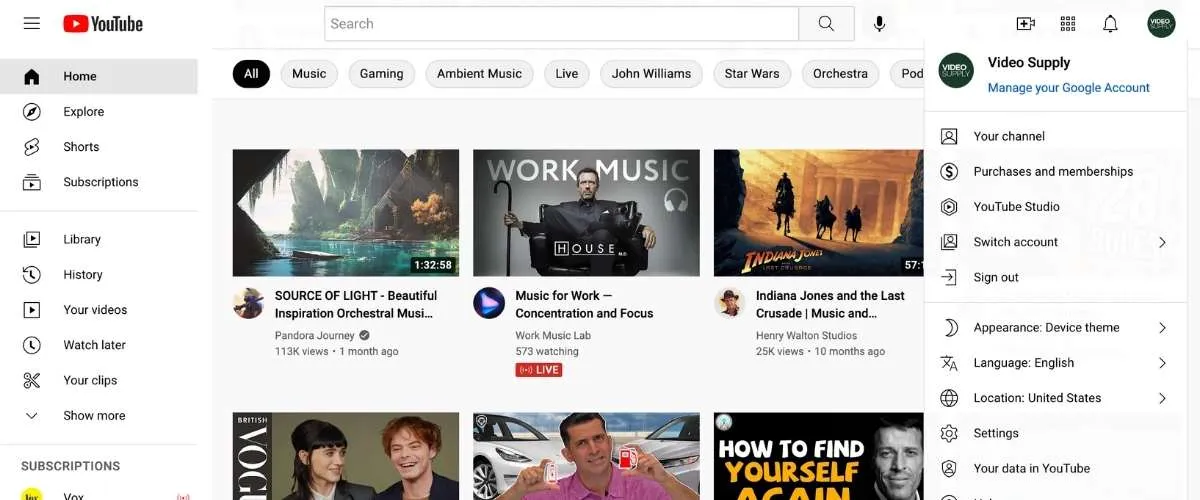
Task: Open Settings from account menu
Action: [1055, 433]
